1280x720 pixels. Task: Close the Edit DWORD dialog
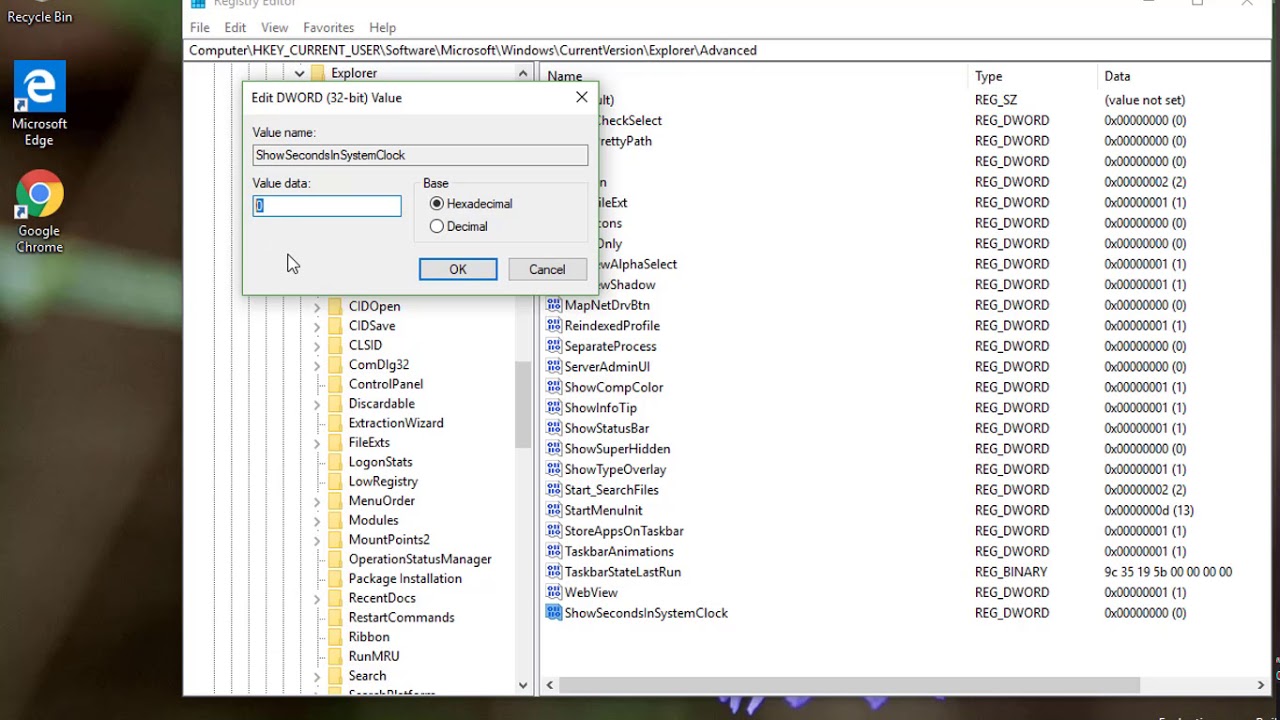(582, 97)
